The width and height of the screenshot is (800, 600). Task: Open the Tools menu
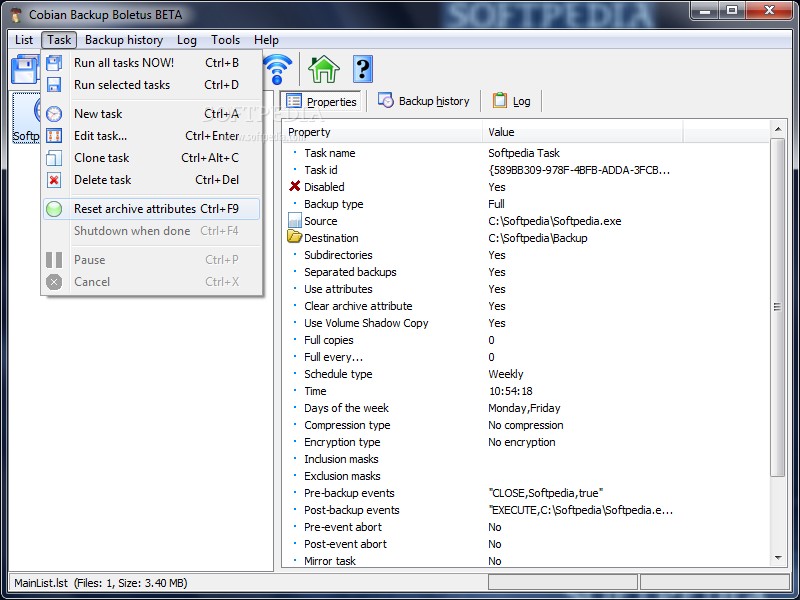click(225, 40)
